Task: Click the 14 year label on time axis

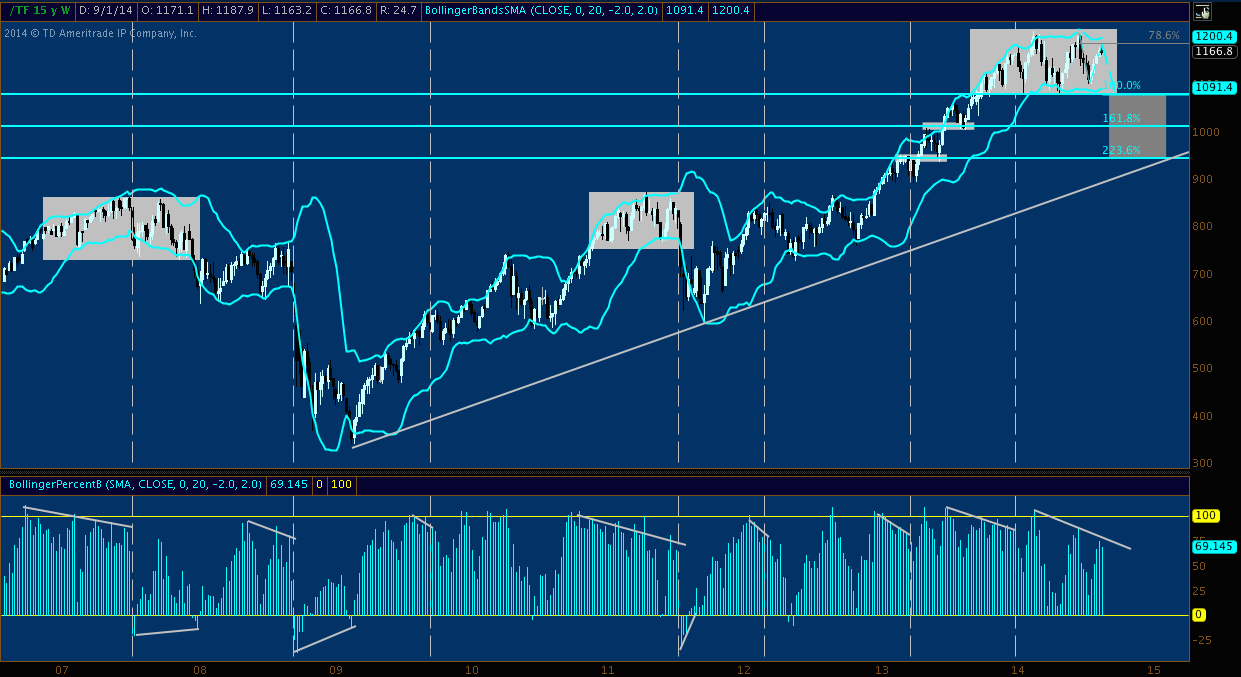Action: coord(1017,668)
